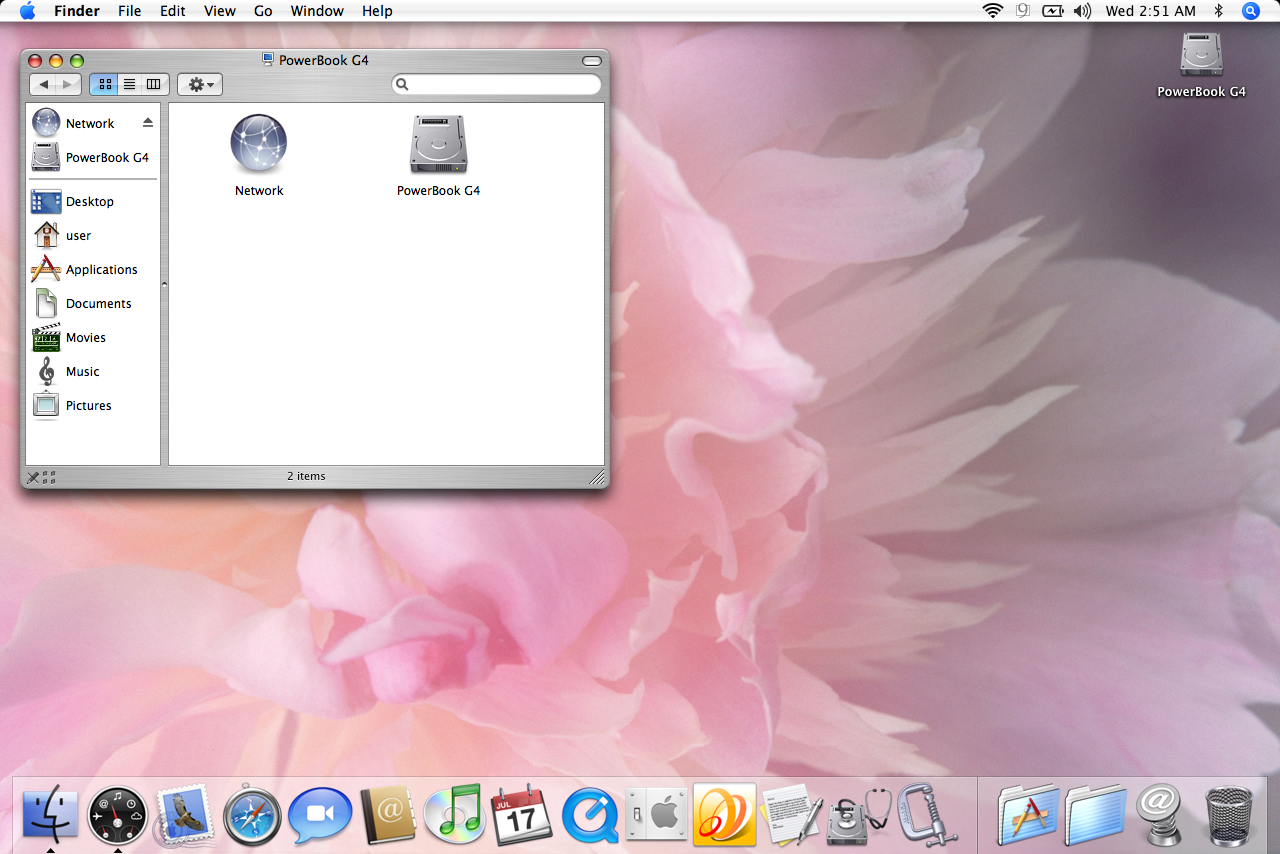
Task: Open the volume control in the menu bar
Action: pyautogui.click(x=1082, y=11)
